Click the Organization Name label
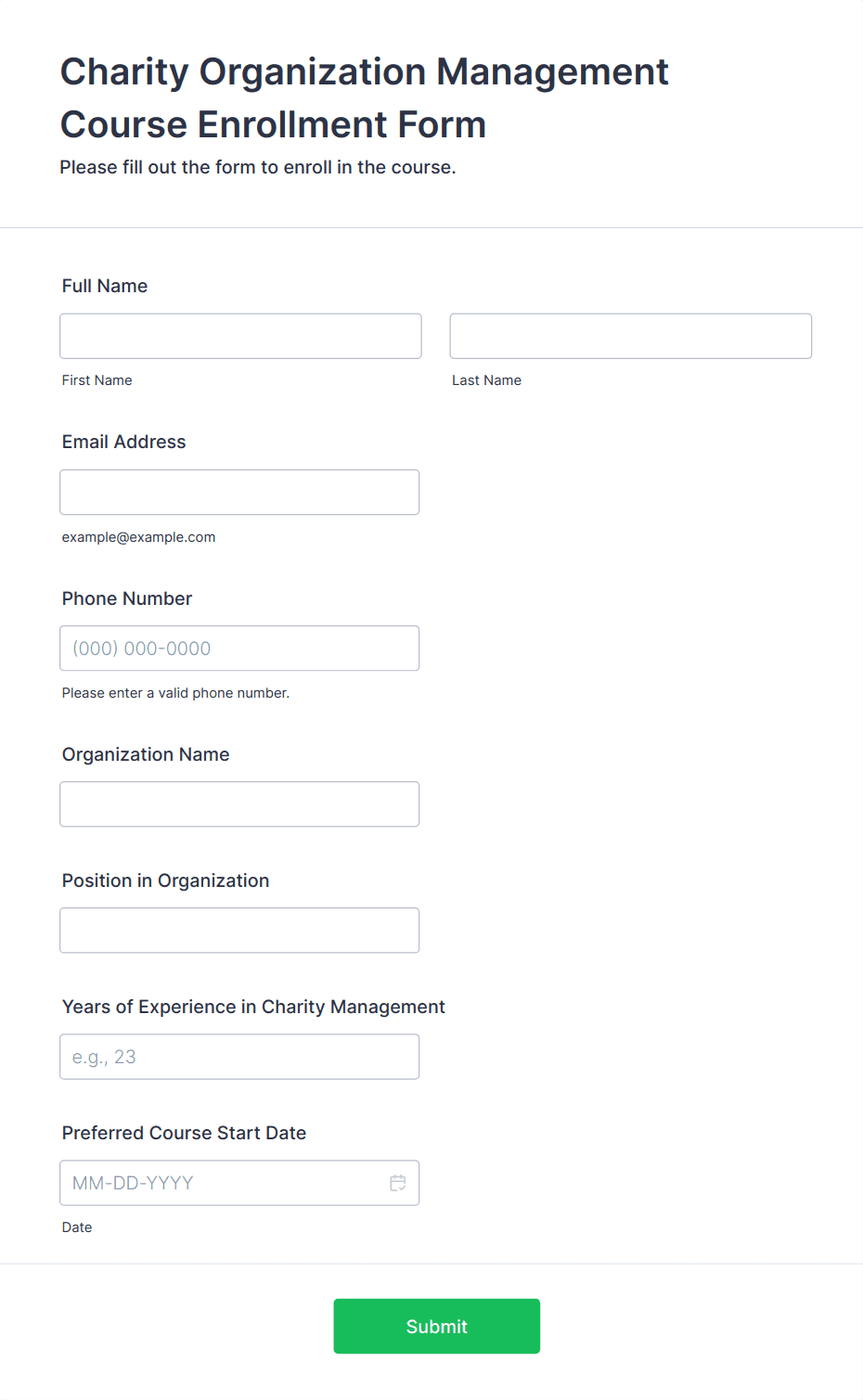 pos(146,754)
